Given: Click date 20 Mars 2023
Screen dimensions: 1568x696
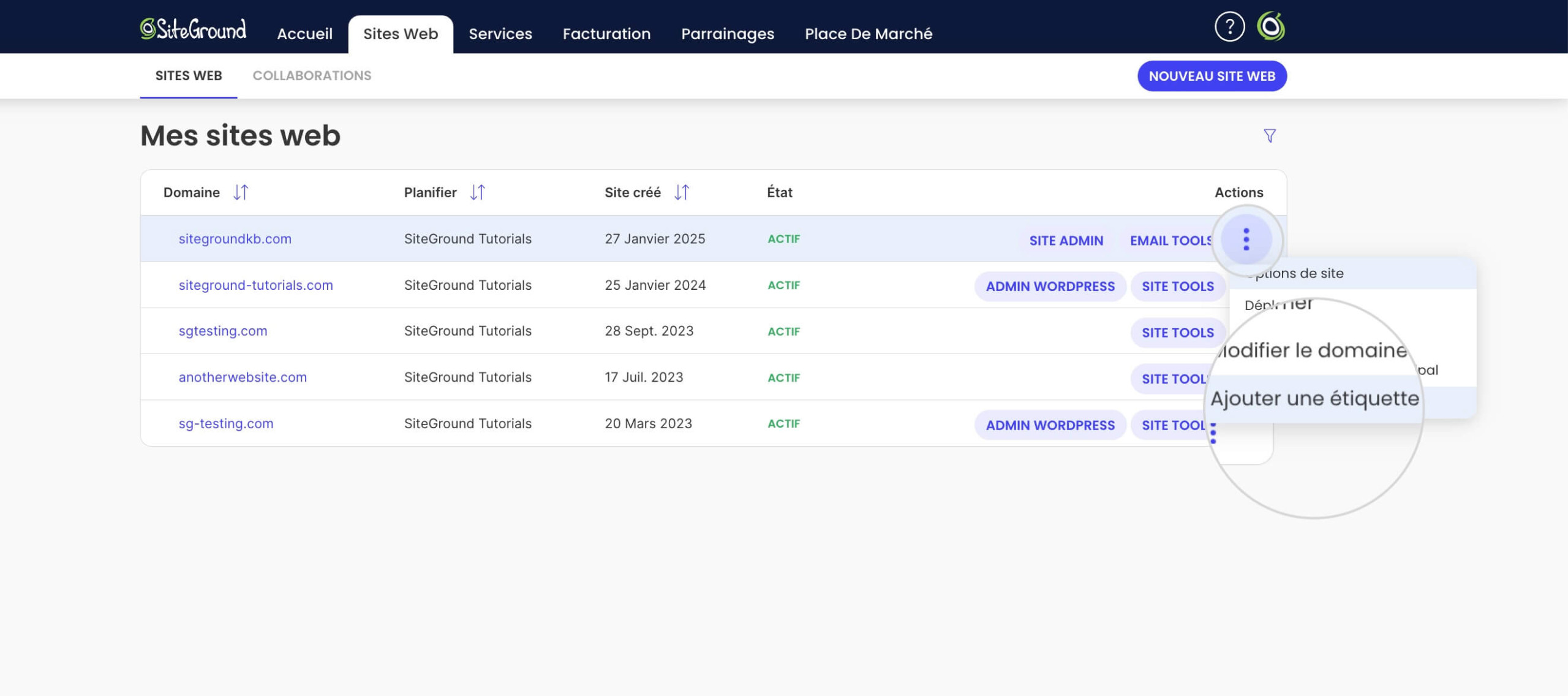Looking at the screenshot, I should click(x=648, y=423).
